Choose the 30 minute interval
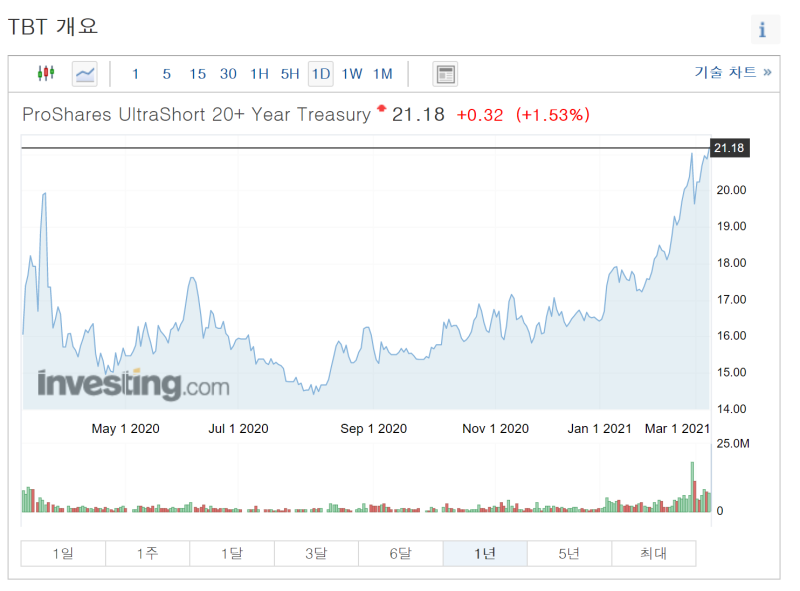Image resolution: width=800 pixels, height=591 pixels. [228, 74]
